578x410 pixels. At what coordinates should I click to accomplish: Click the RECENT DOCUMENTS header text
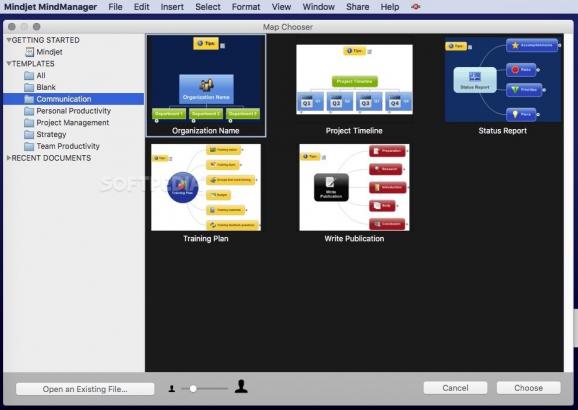[51, 158]
